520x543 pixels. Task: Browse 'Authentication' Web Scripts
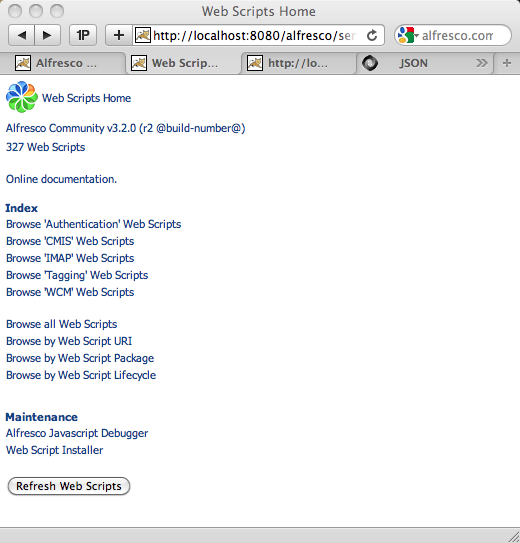click(x=93, y=224)
